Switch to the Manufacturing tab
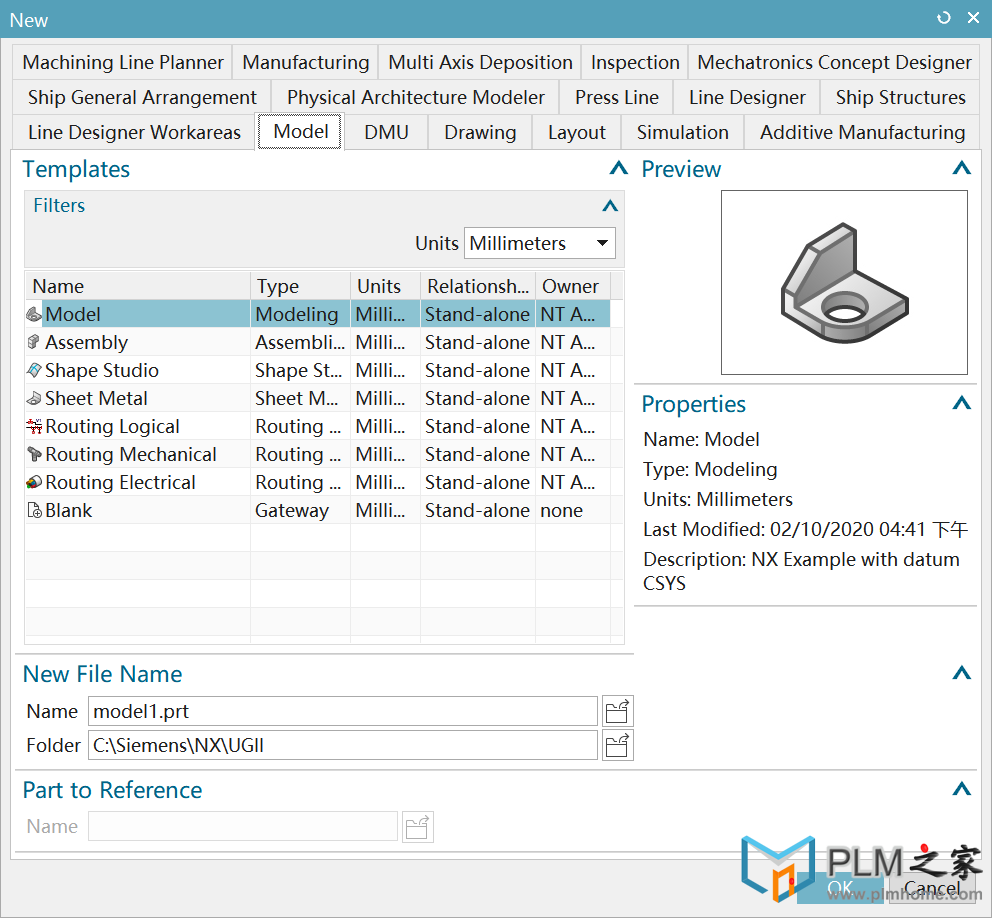 306,62
